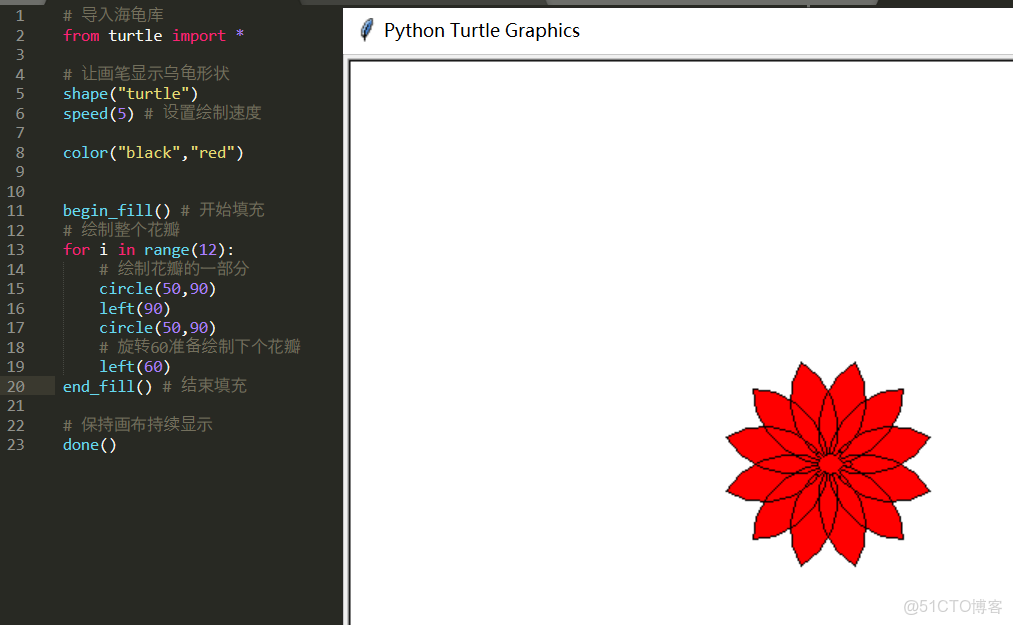This screenshot has width=1013, height=625.
Task: Click the red flower drawing on canvas
Action: tap(828, 463)
